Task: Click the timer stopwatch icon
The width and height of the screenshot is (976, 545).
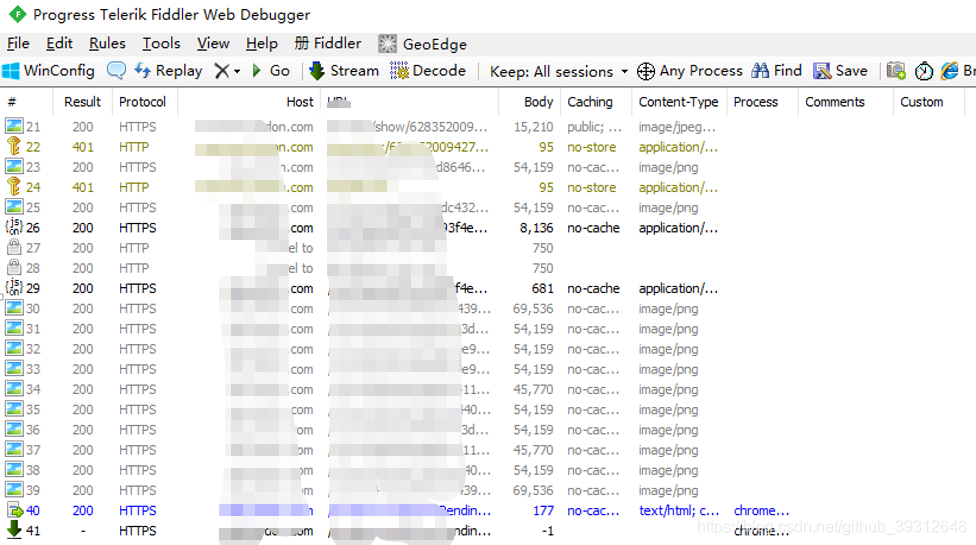Action: point(924,71)
